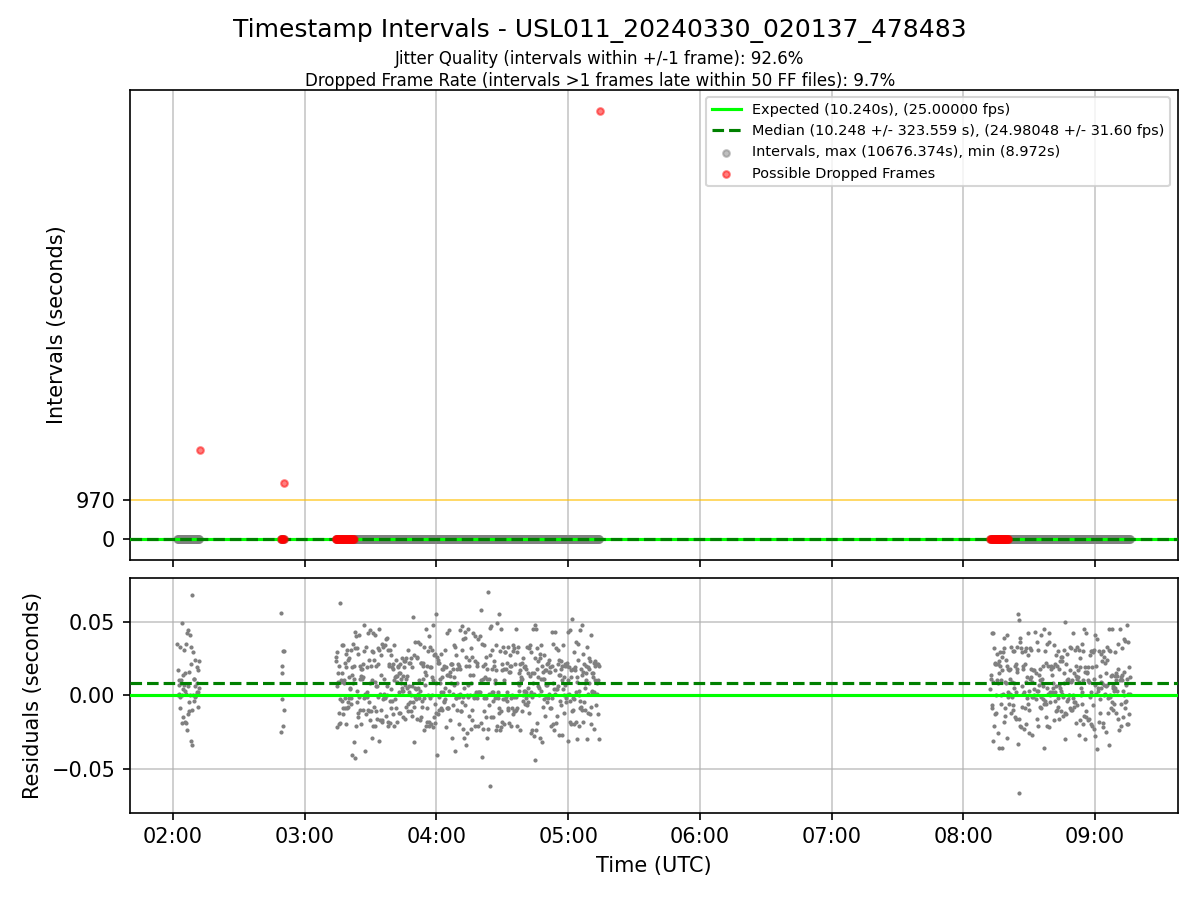Click legend entry "Expected (10.240s), (25.00000 fps)"

click(x=881, y=109)
